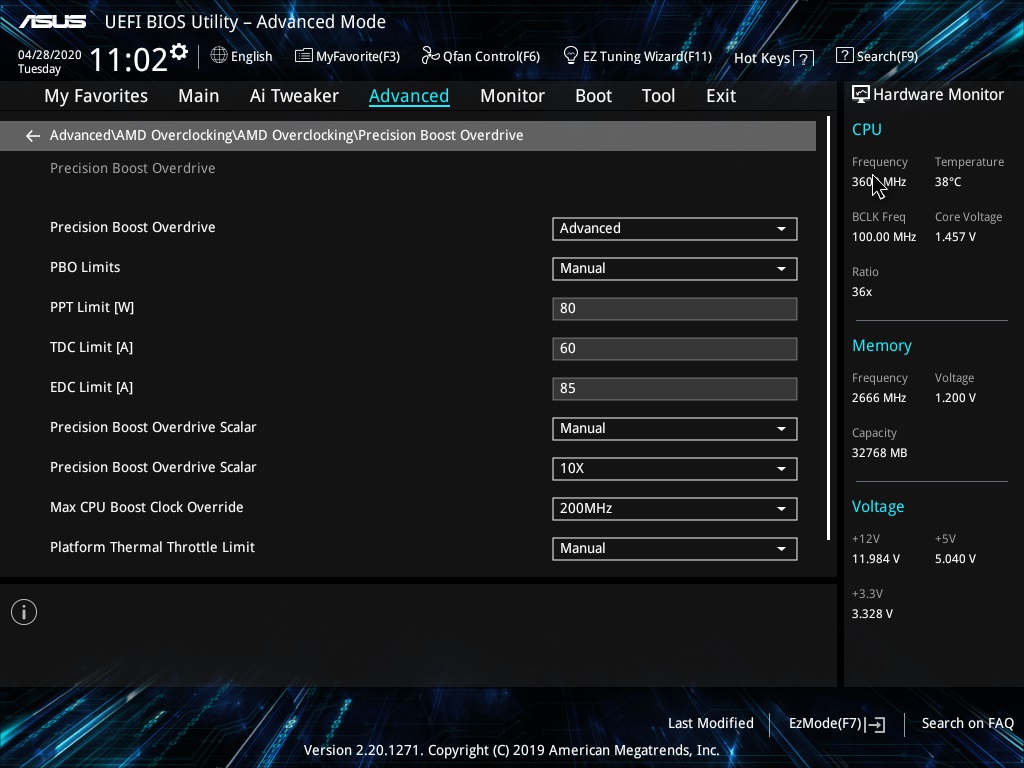Click the PPT Limit field showing 80
The width and height of the screenshot is (1024, 768).
[x=675, y=308]
